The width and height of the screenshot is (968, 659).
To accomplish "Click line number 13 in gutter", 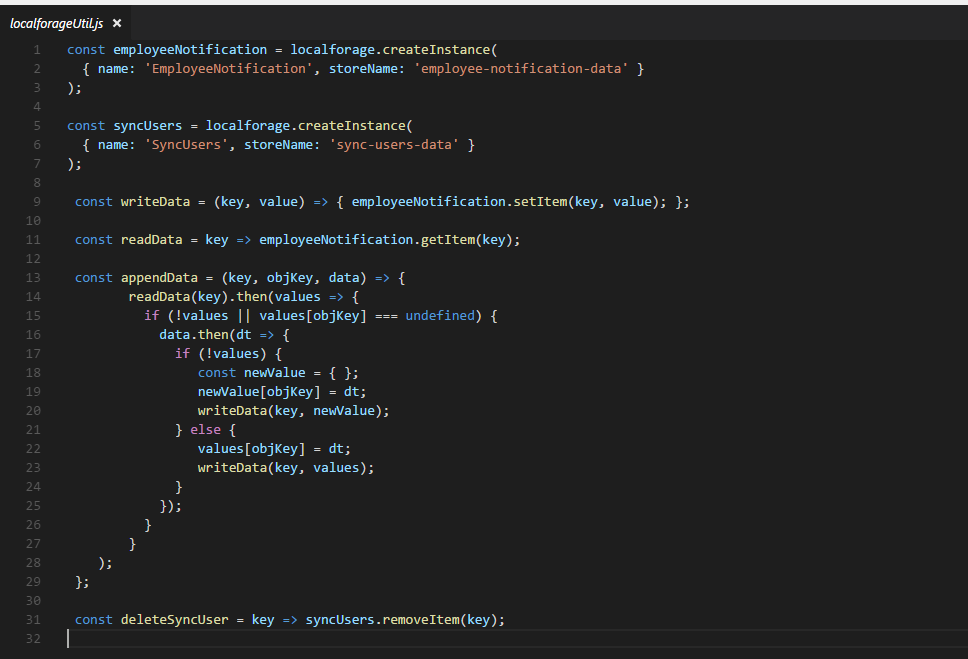I will coord(33,278).
